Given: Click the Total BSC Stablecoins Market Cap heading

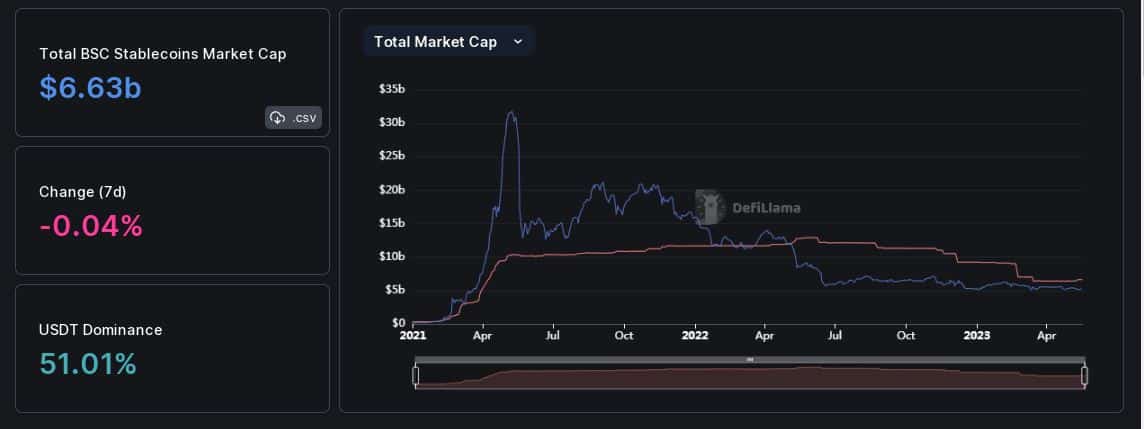Looking at the screenshot, I should click(x=163, y=54).
